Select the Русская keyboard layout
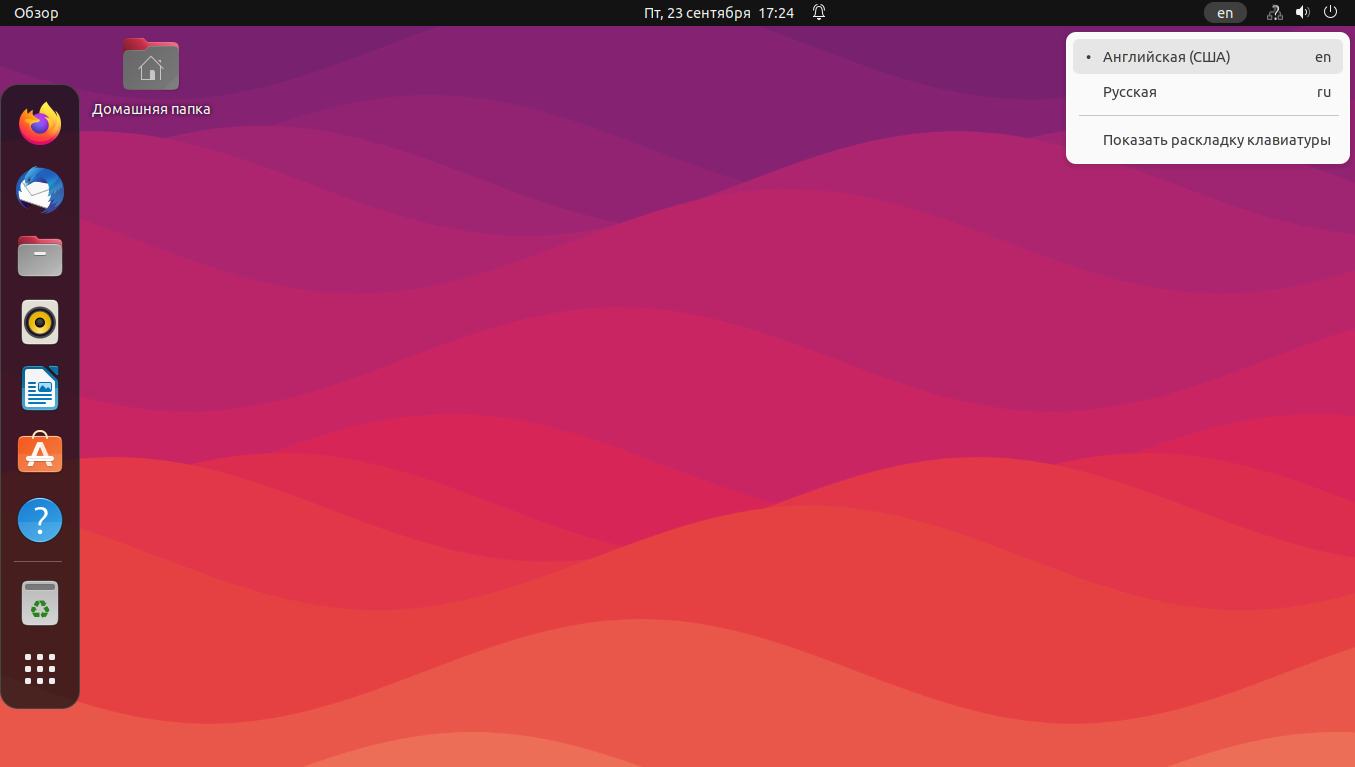Image resolution: width=1355 pixels, height=767 pixels. click(x=1130, y=92)
